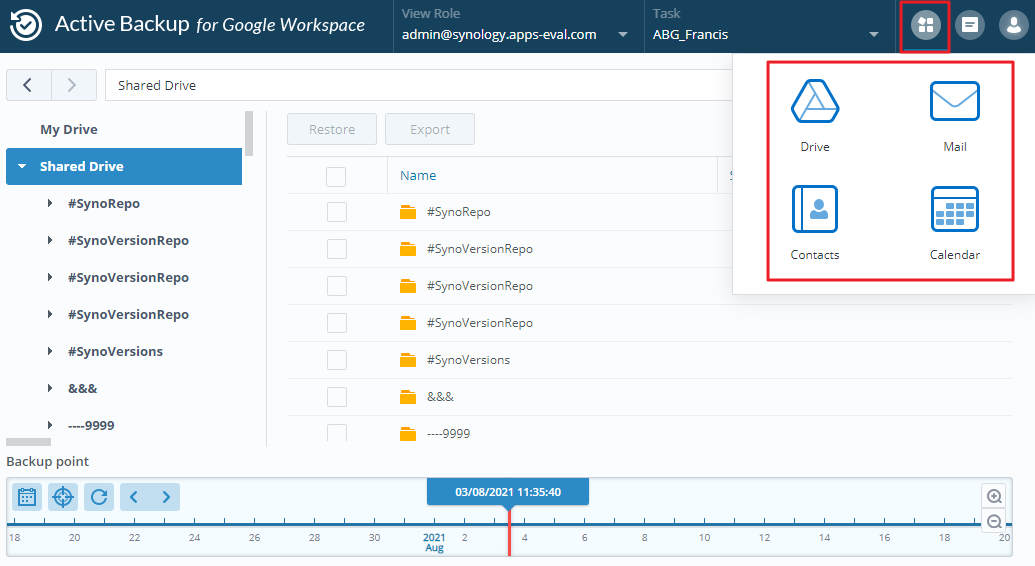Click the Backup point label

pyautogui.click(x=48, y=462)
